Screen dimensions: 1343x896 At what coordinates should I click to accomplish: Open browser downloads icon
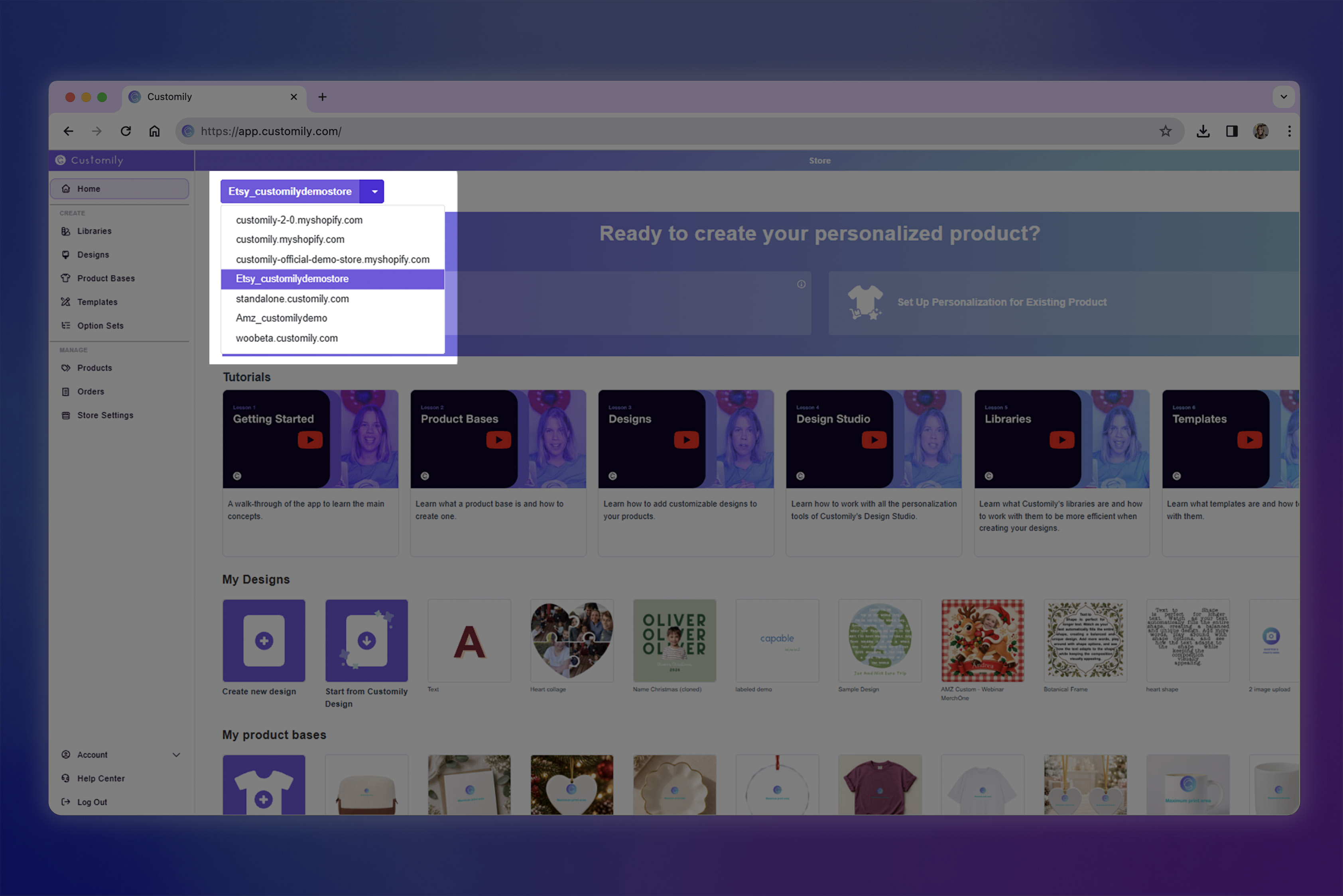point(1203,132)
